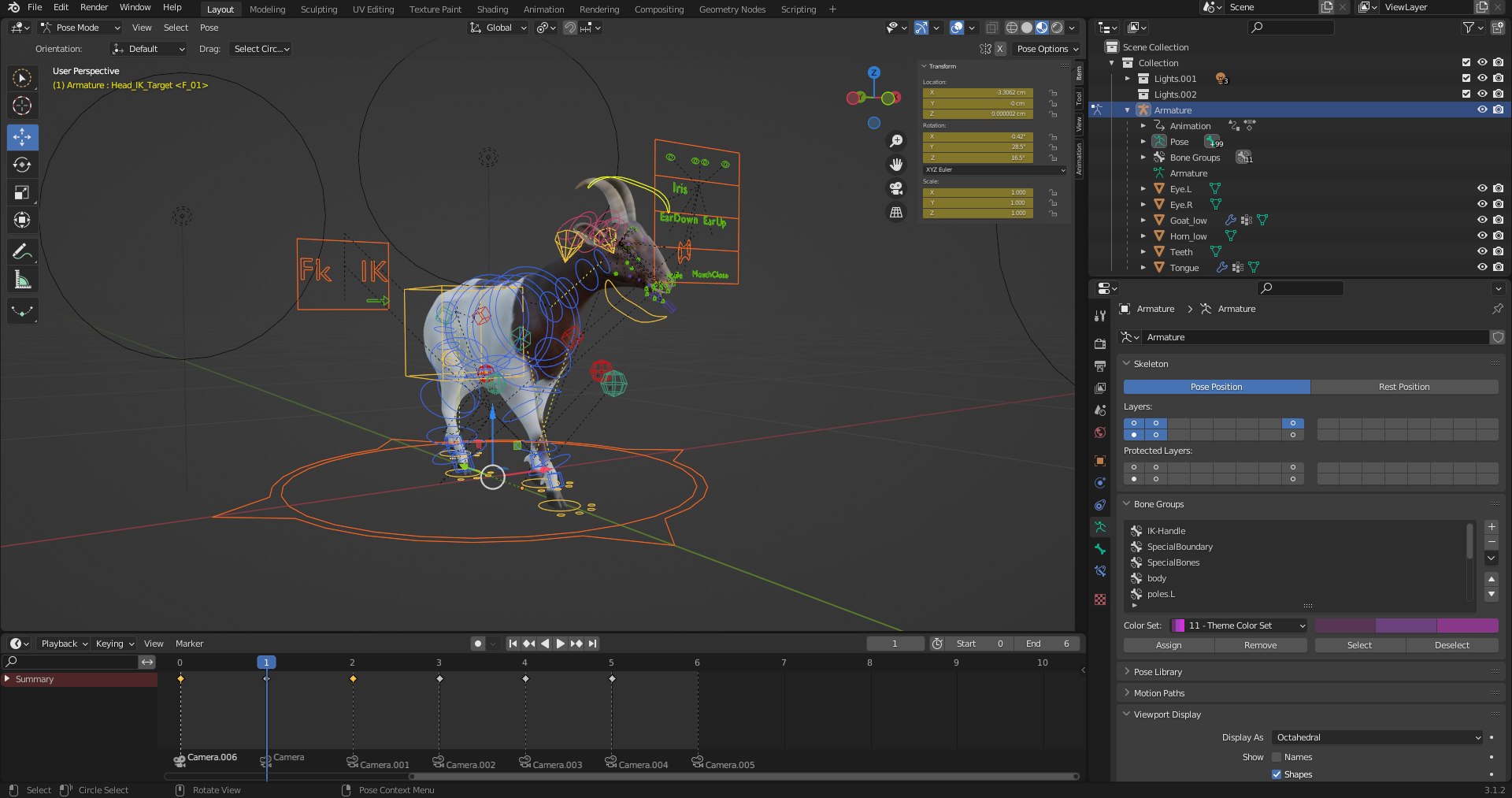Jump to last frame
The height and width of the screenshot is (798, 1512).
(592, 644)
